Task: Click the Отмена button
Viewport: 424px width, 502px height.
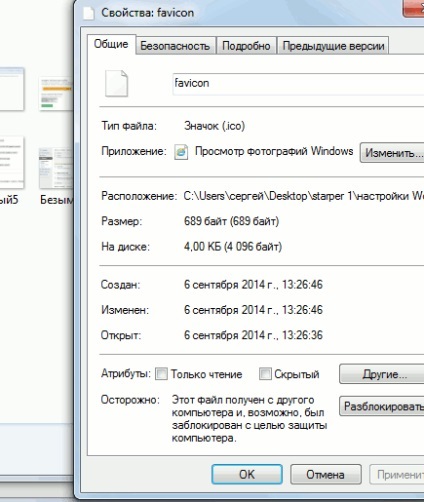Action: (x=326, y=474)
